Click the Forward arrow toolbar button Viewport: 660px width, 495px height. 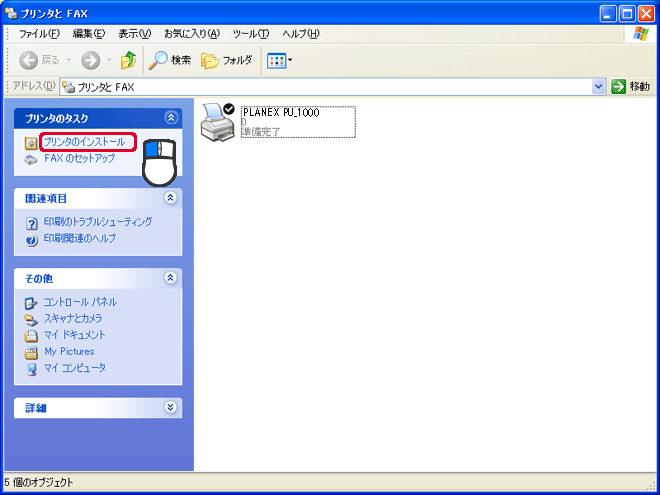[90, 61]
